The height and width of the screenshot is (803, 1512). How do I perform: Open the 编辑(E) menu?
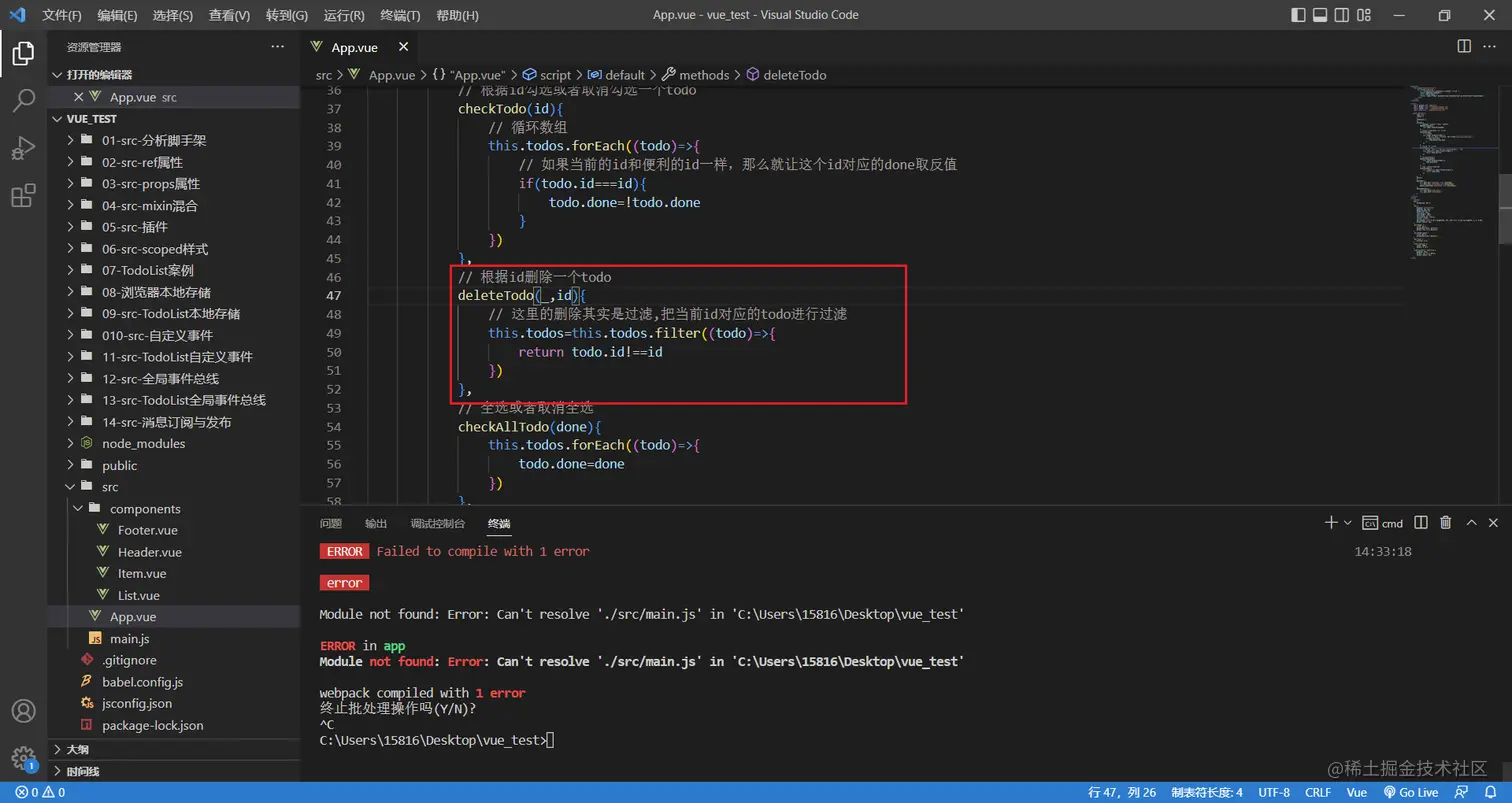pos(118,15)
